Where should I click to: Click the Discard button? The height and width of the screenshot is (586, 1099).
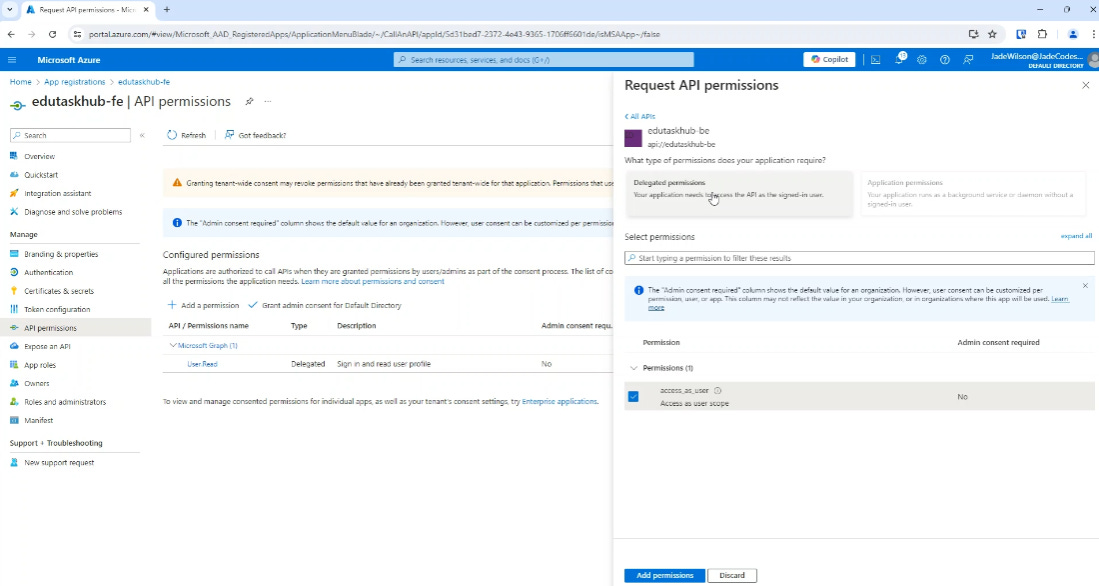pyautogui.click(x=732, y=575)
